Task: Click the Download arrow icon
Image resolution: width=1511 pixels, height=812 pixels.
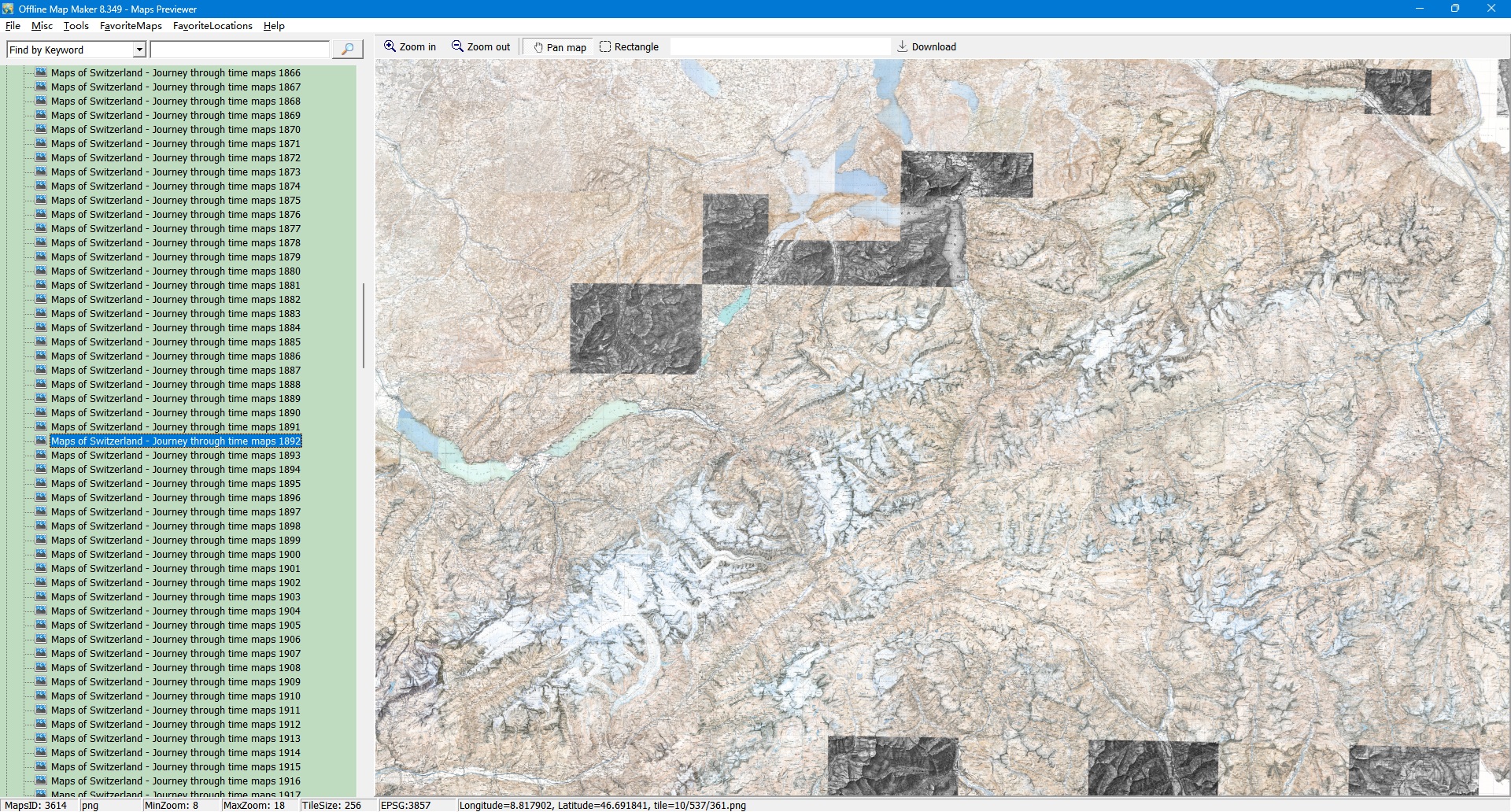Action: [903, 46]
